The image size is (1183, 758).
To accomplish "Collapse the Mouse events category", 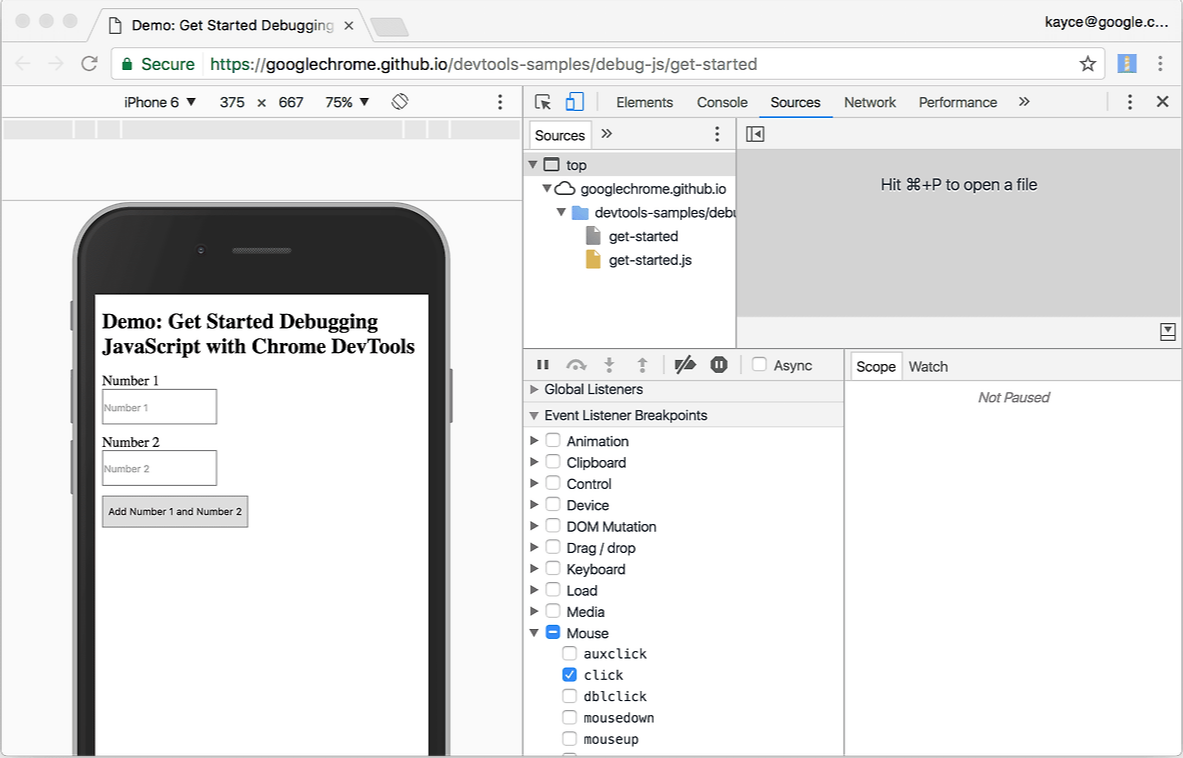I will pyautogui.click(x=534, y=633).
